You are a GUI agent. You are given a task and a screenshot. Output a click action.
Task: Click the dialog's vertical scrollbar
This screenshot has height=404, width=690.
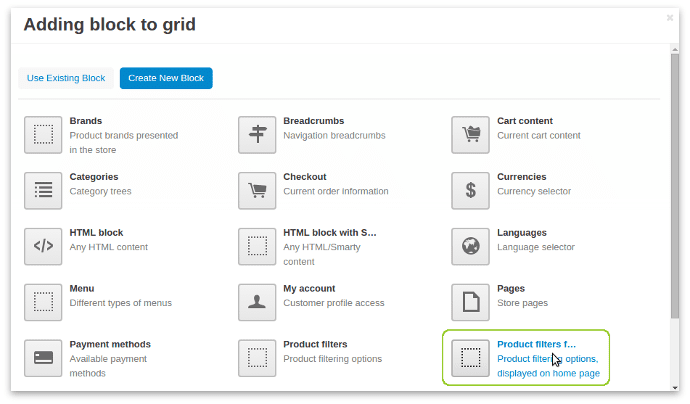[x=674, y=200]
